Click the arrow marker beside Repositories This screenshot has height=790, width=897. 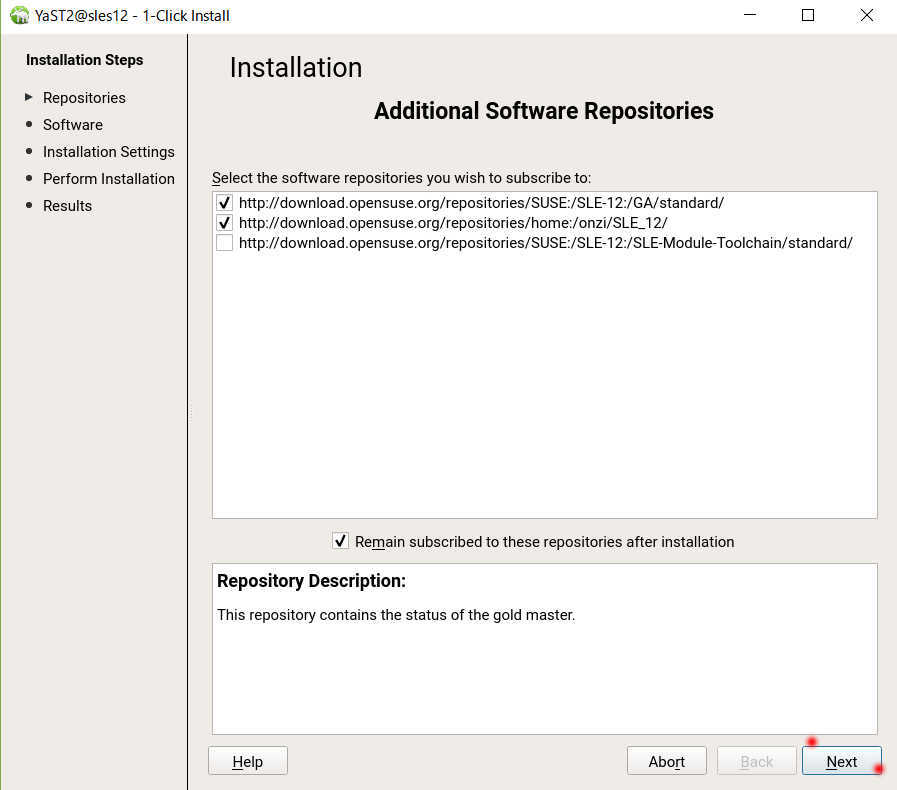point(29,97)
